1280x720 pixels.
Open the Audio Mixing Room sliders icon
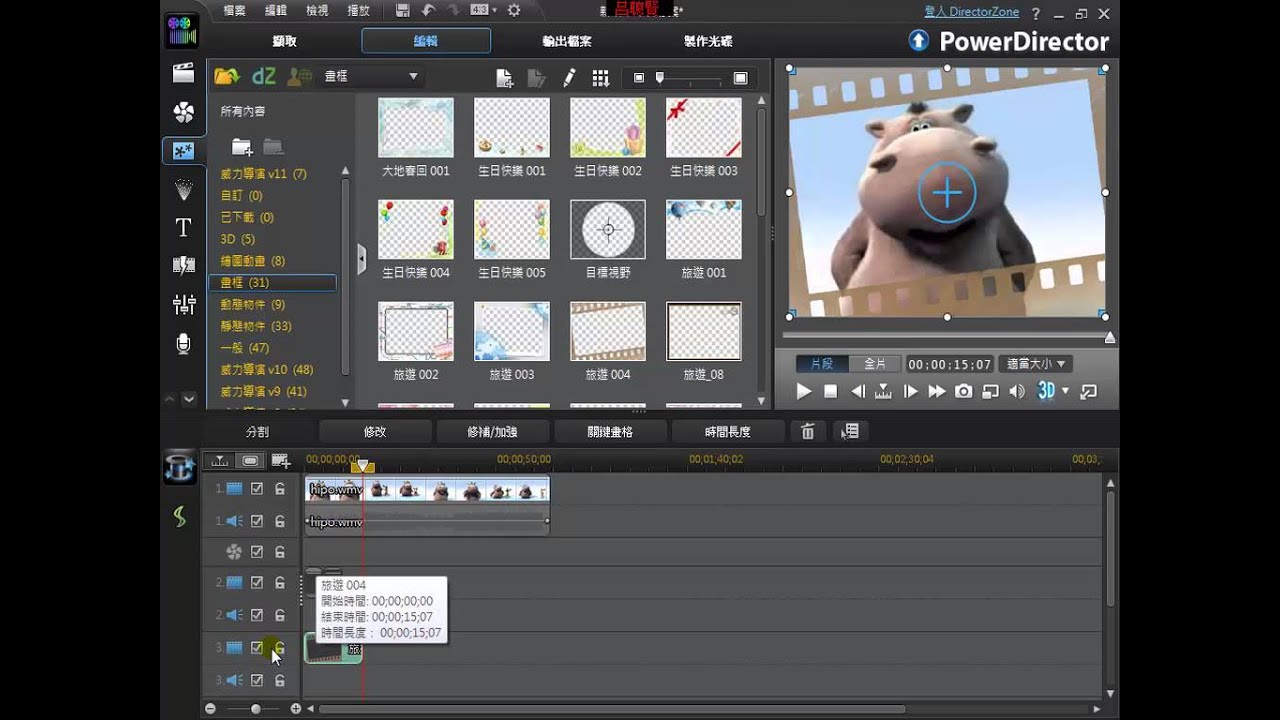click(183, 304)
